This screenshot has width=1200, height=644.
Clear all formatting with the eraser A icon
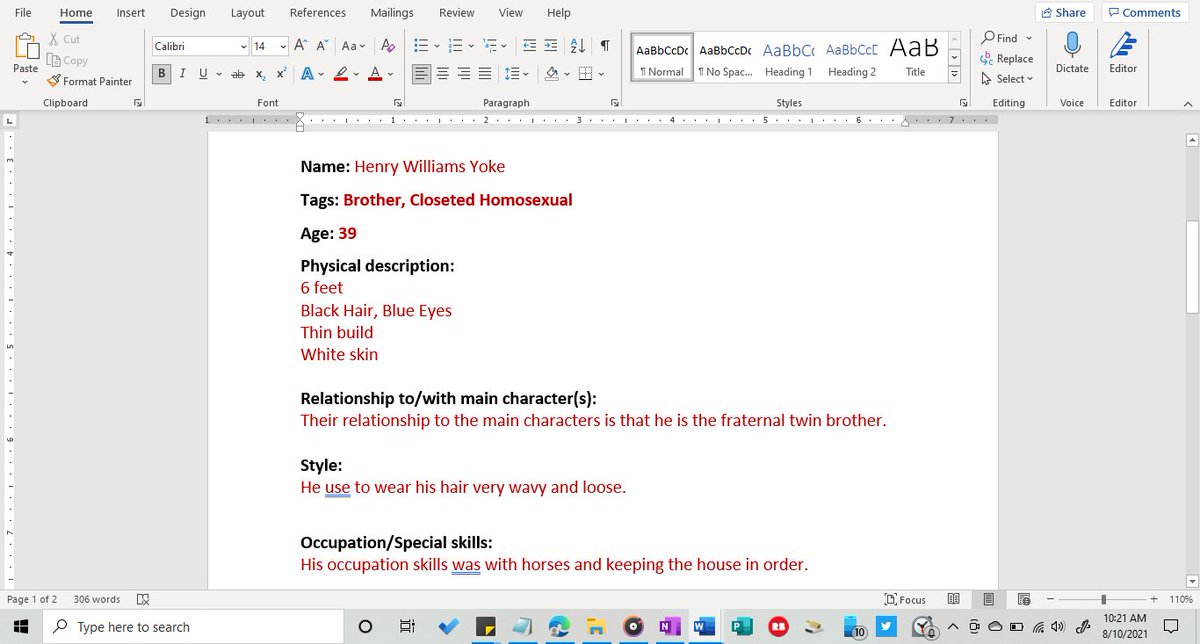(x=388, y=46)
